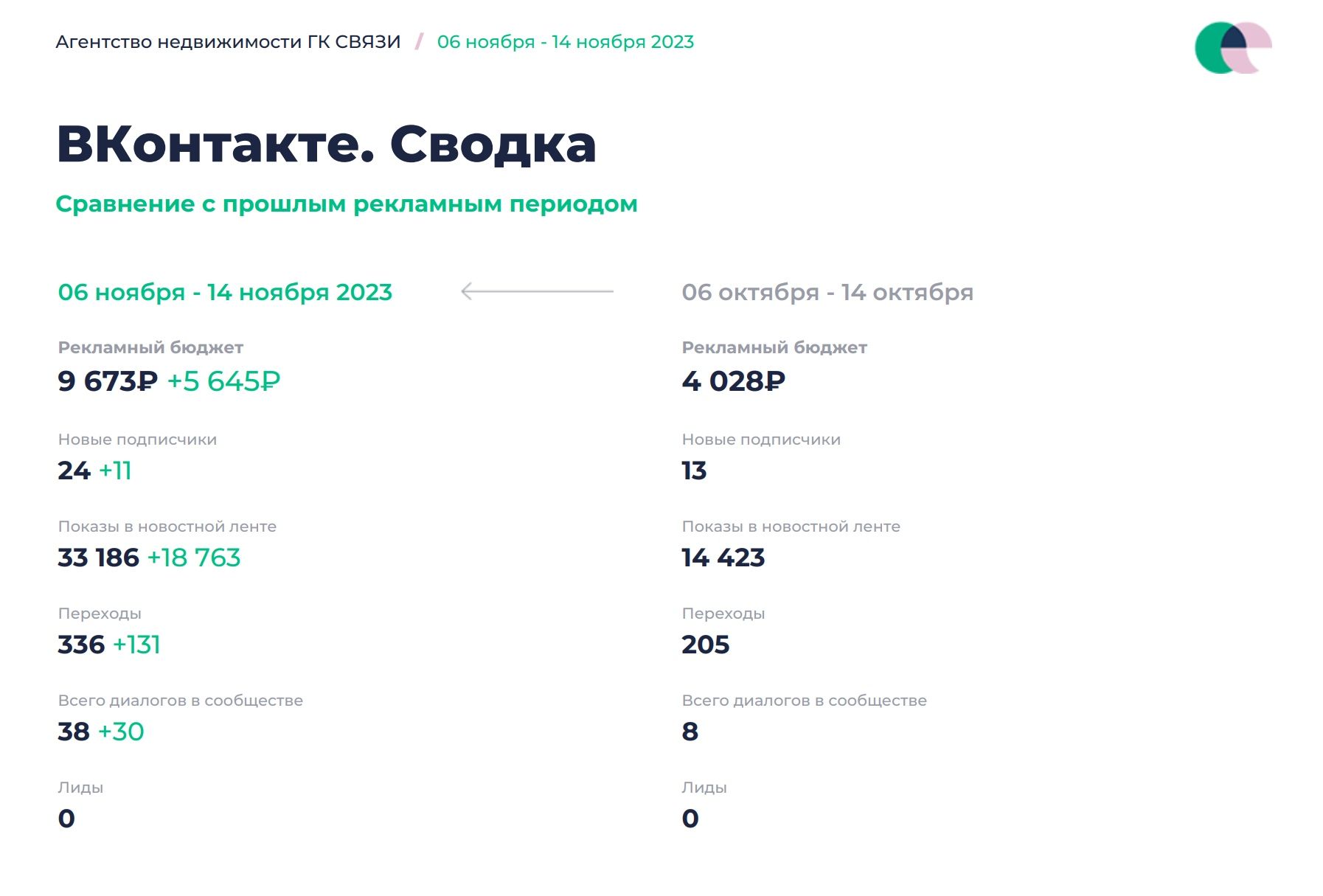The height and width of the screenshot is (896, 1323).
Task: Click the dialogs count '38'
Action: 74,732
